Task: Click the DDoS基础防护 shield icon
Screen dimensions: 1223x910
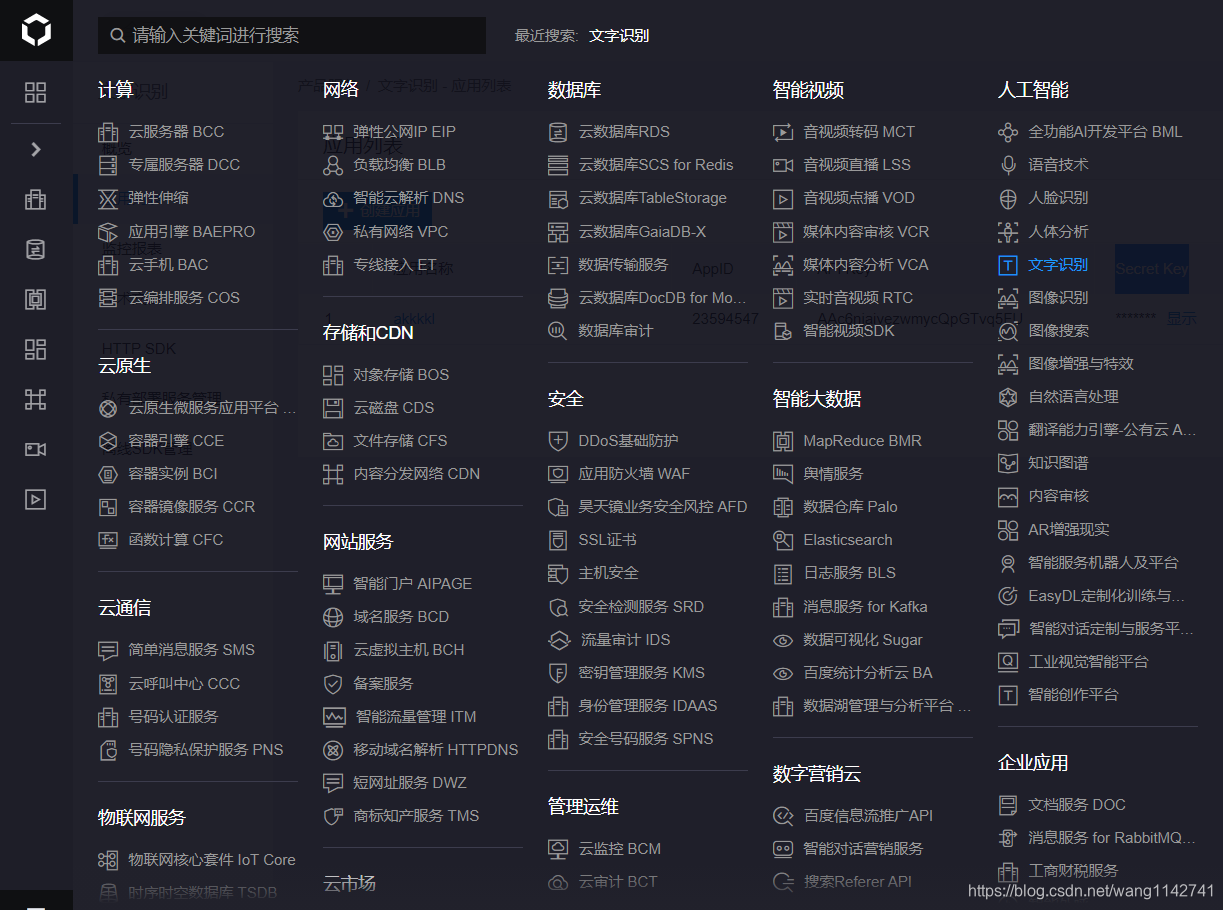Action: 559,441
